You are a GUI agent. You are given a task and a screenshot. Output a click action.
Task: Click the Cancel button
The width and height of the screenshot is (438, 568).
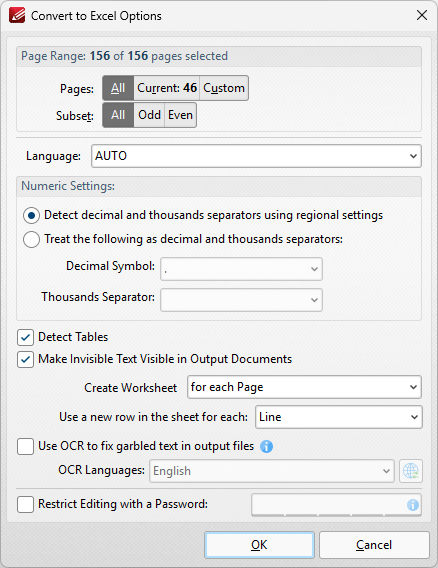[x=374, y=545]
